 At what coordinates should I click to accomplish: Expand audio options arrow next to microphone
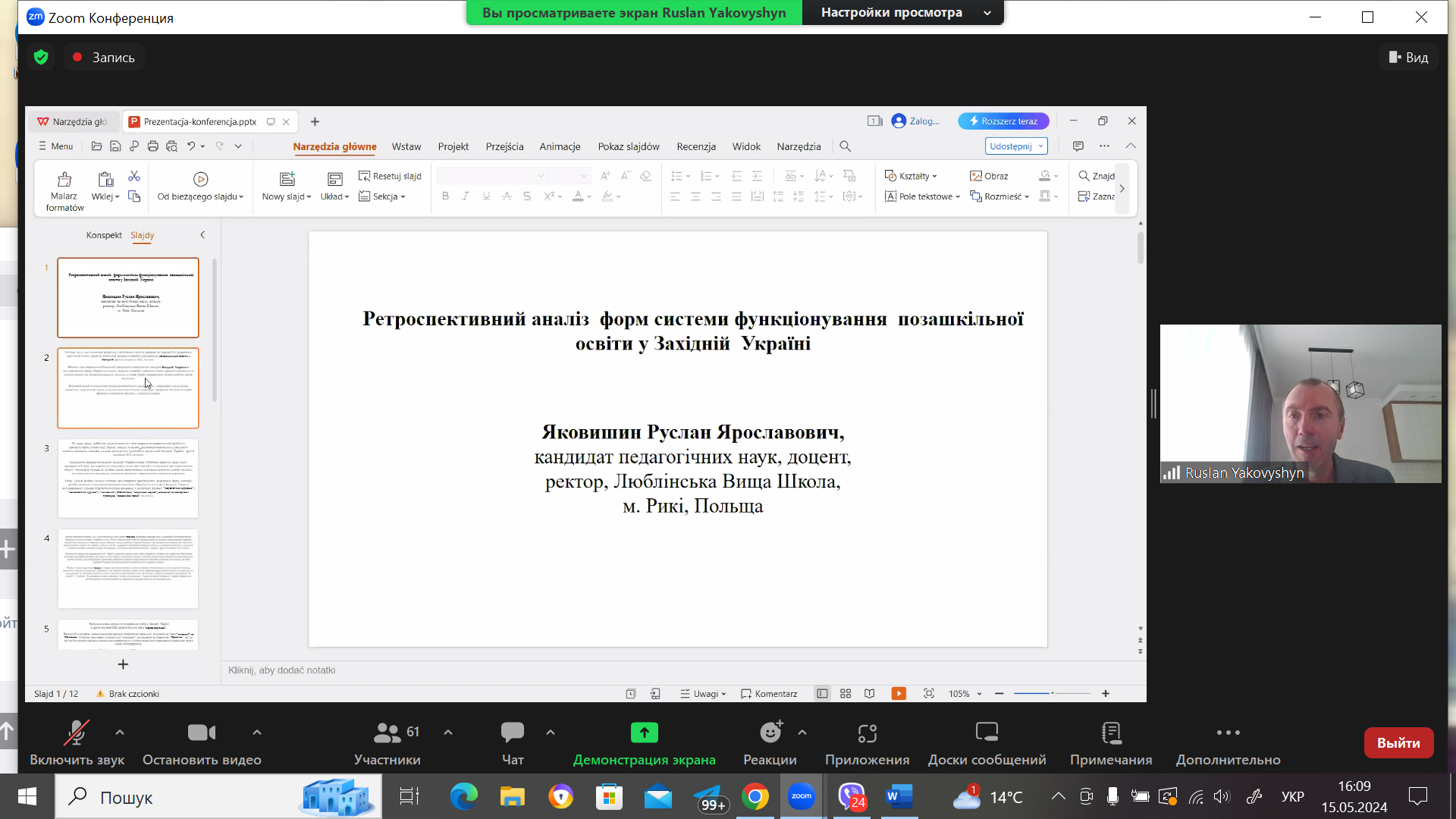coord(120,733)
